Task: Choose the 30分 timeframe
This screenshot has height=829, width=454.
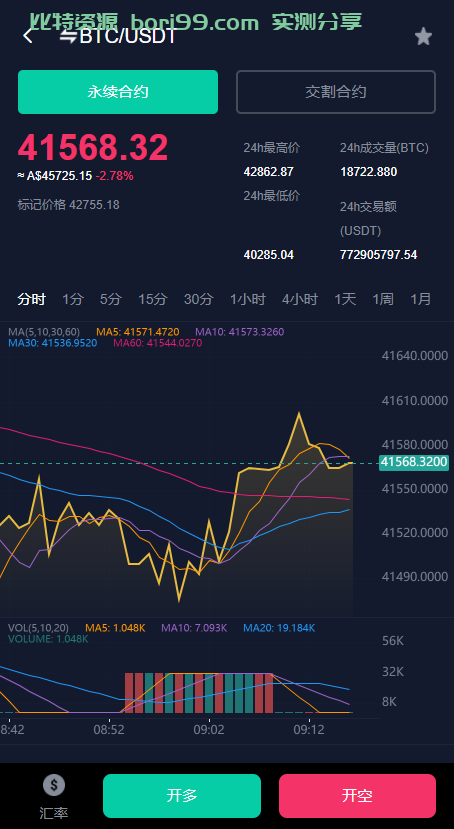Action: tap(198, 299)
